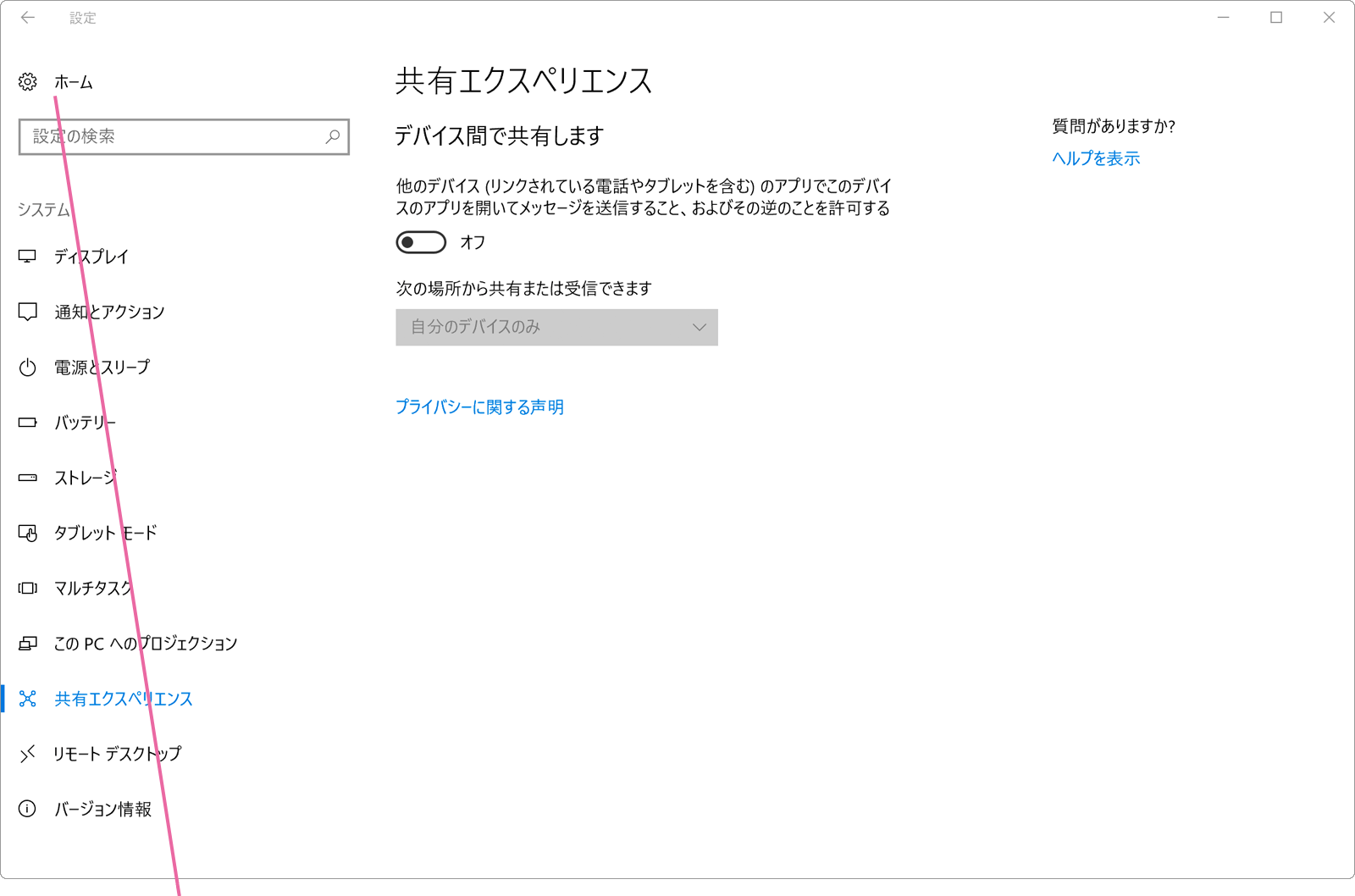This screenshot has width=1355, height=896.
Task: Close the settings window
Action: click(1329, 18)
